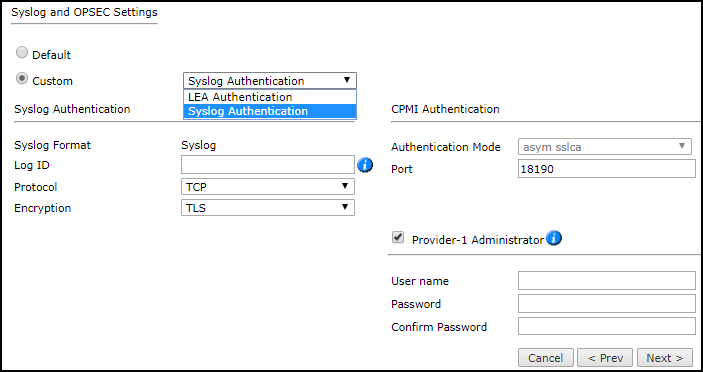Viewport: 703px width, 372px height.
Task: Open the Syslog Authentication dropdown arrow
Action: pyautogui.click(x=347, y=80)
